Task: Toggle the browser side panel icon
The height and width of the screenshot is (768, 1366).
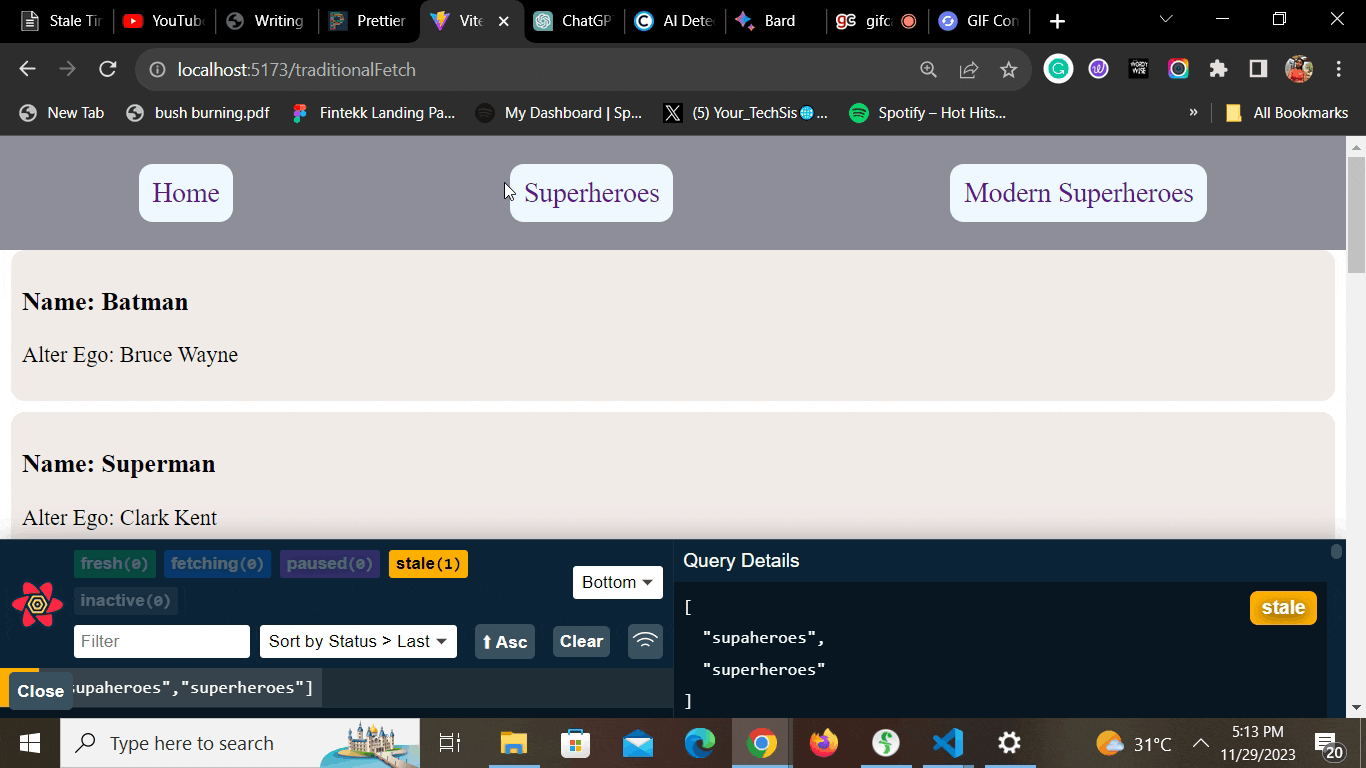Action: (x=1258, y=69)
